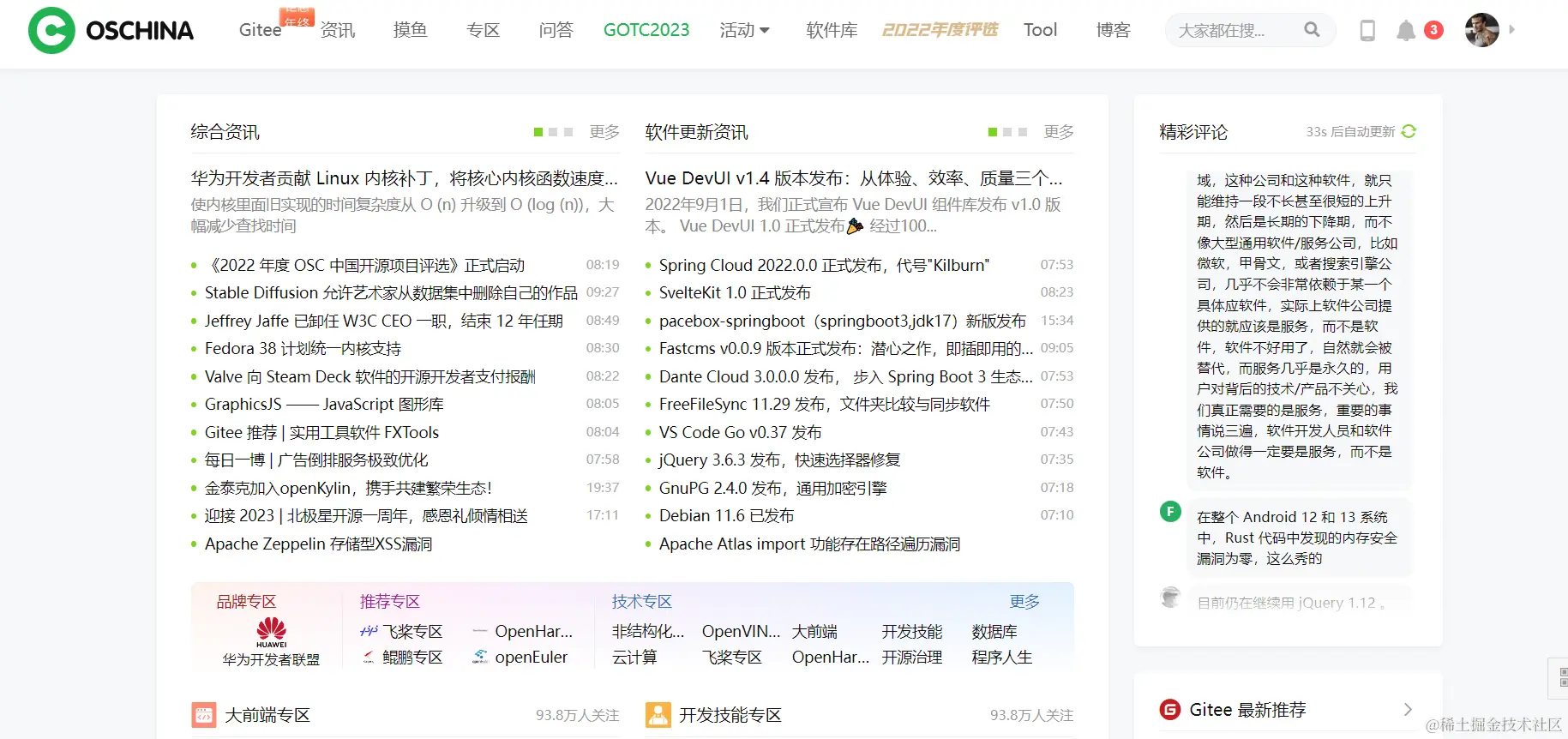Open the 活动 dropdown menu
This screenshot has height=739, width=1568.
point(744,30)
